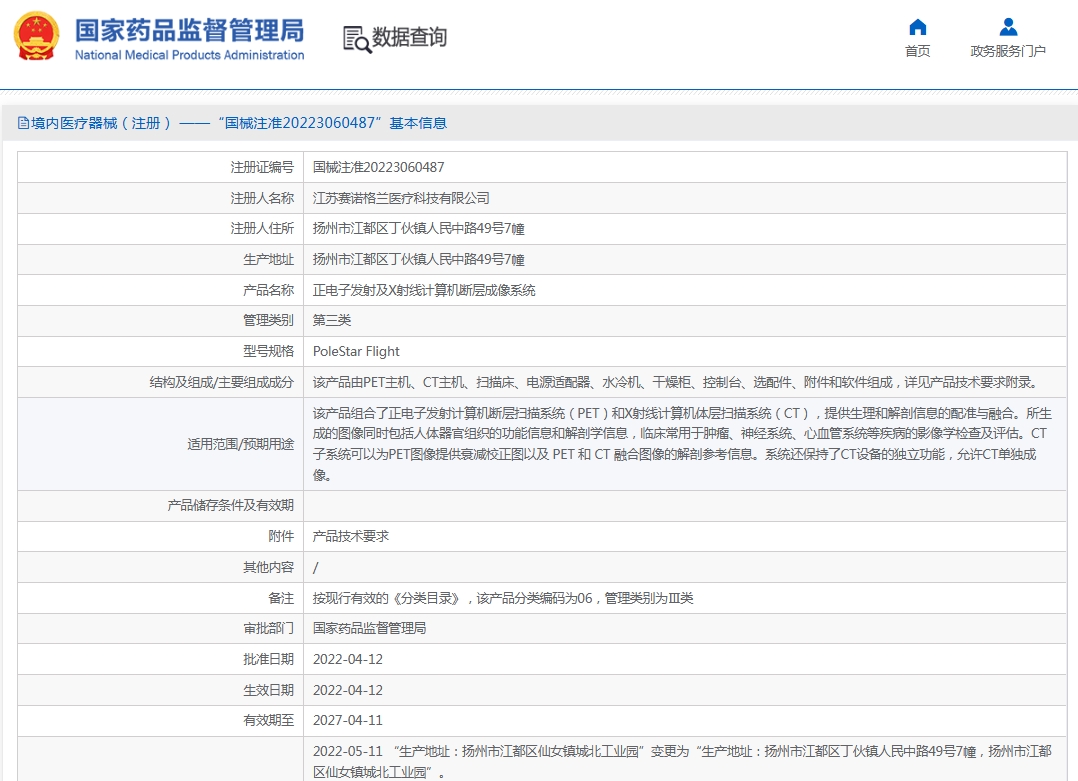Image resolution: width=1078 pixels, height=781 pixels.
Task: Click the 生效日期 label cell
Action: click(160, 690)
